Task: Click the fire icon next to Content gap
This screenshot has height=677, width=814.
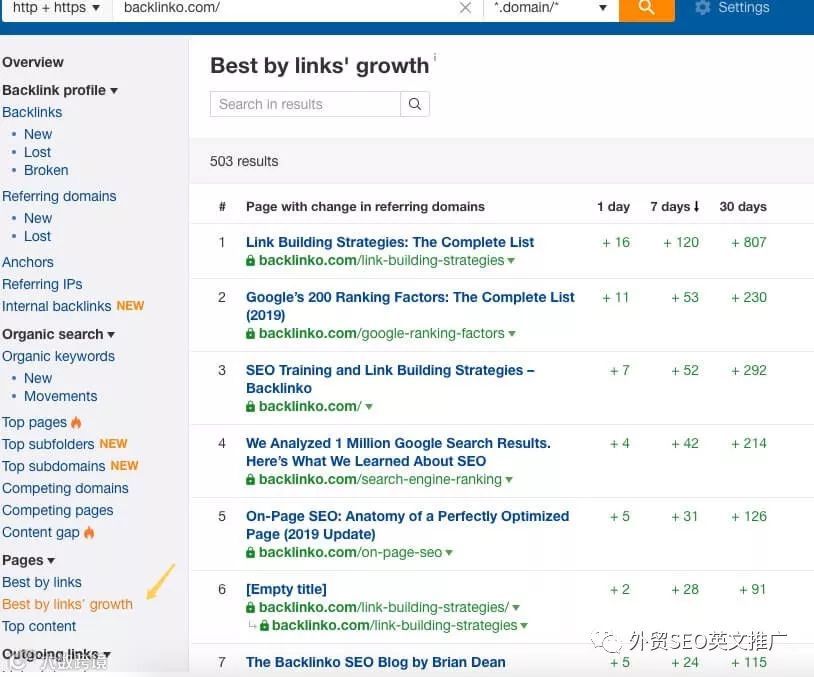Action: [89, 532]
